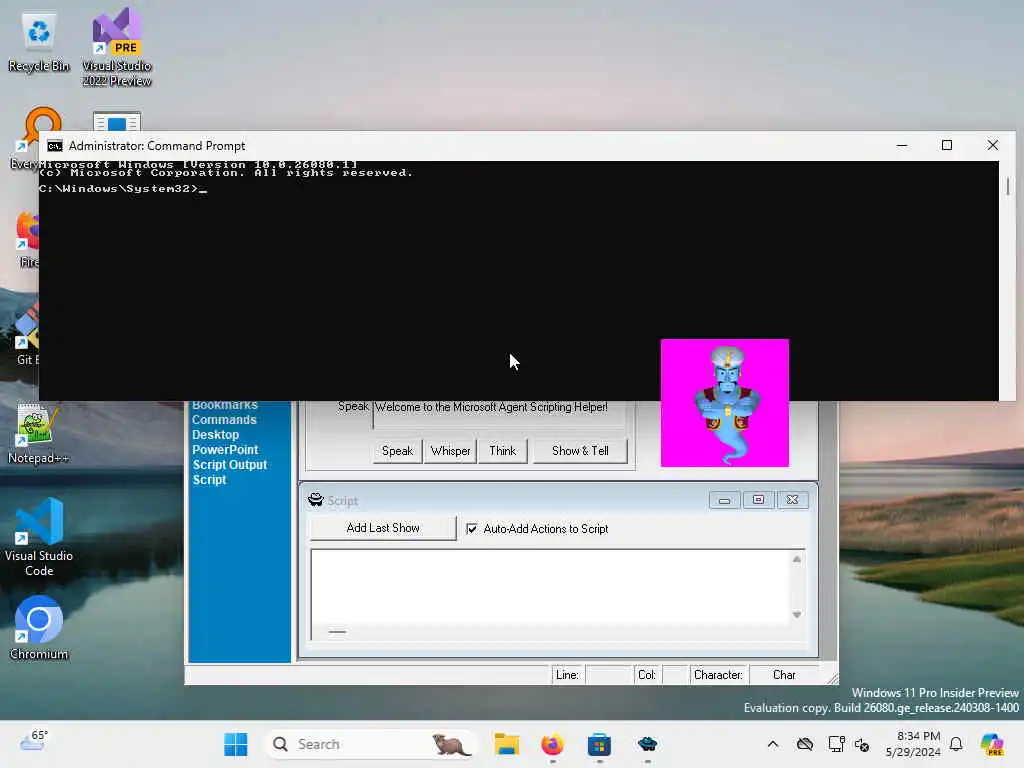Click the Add Last Show button
Screen dimensions: 1024x768
point(383,528)
